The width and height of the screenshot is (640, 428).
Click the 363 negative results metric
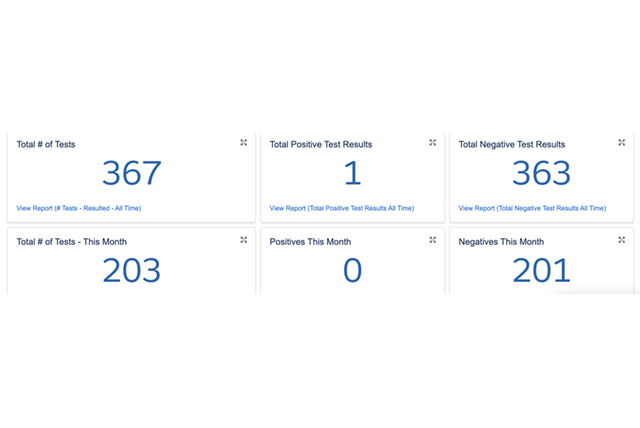click(541, 174)
